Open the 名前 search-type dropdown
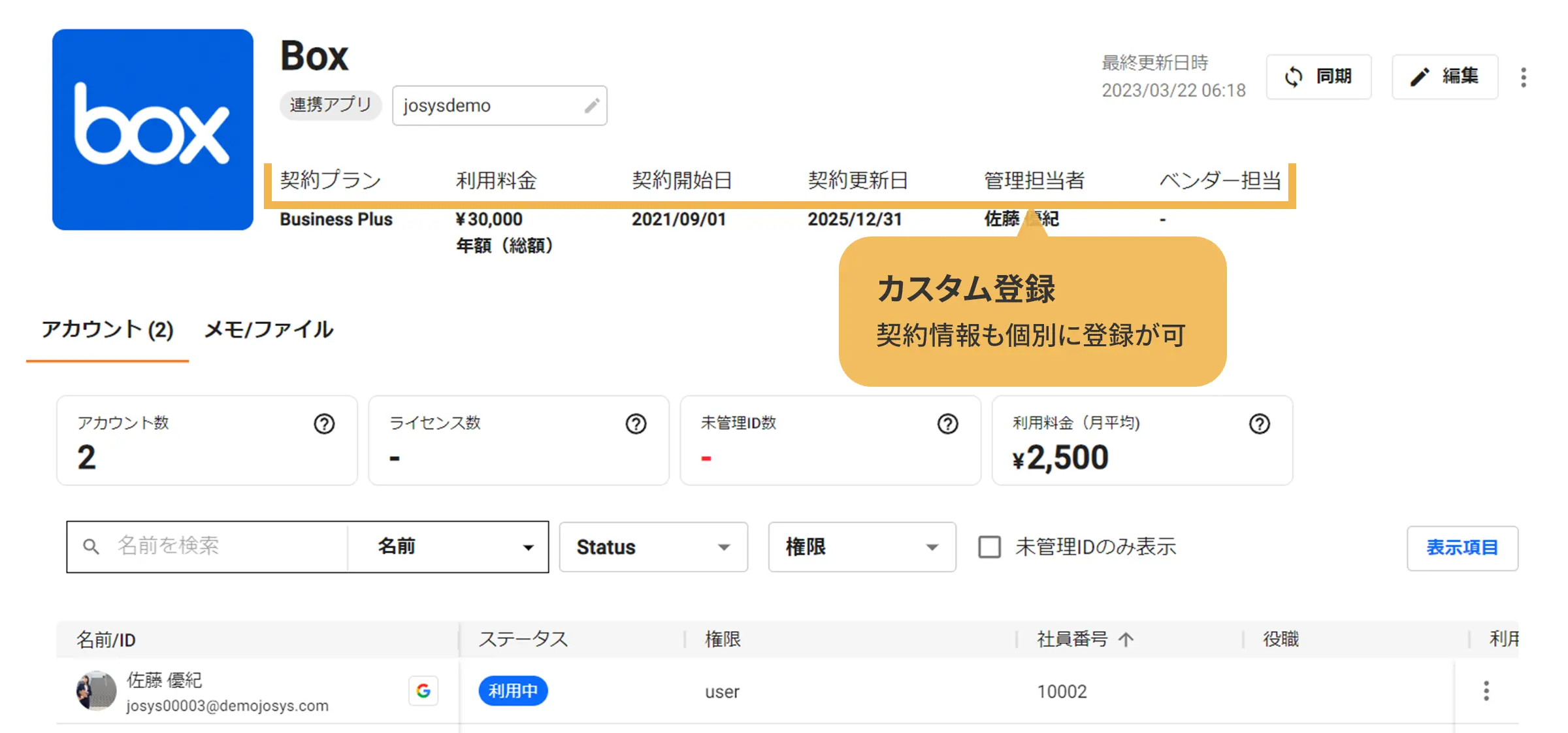This screenshot has width=1568, height=733. pyautogui.click(x=449, y=547)
